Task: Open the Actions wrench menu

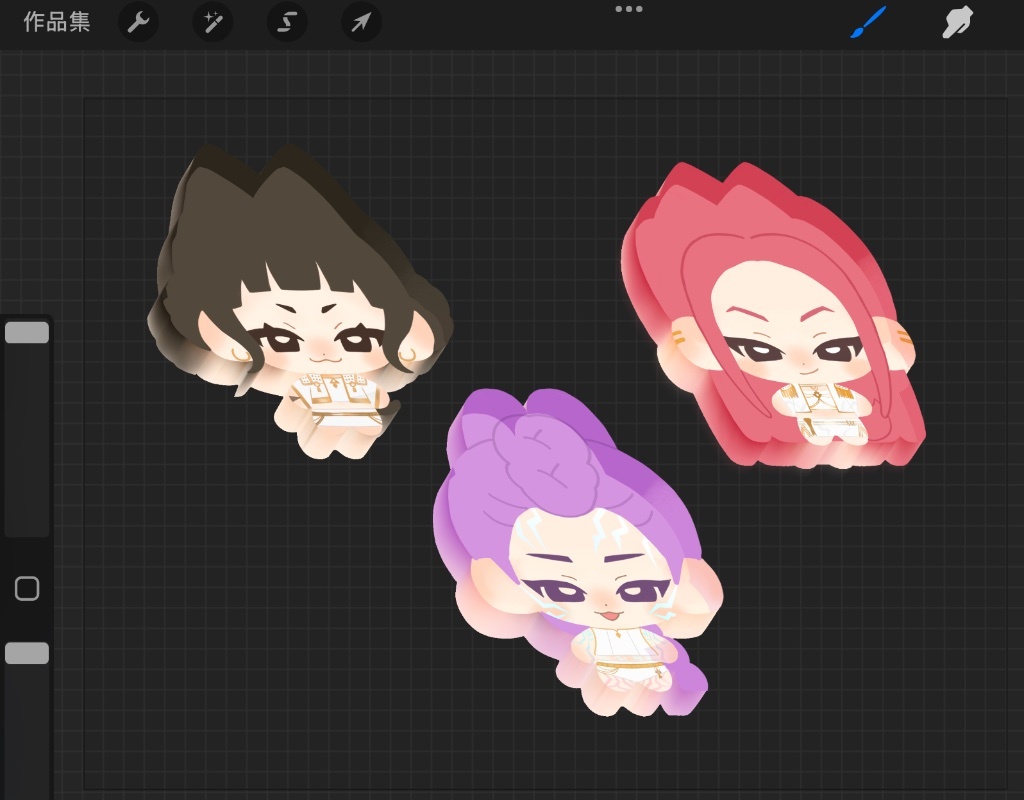Action: [x=138, y=22]
